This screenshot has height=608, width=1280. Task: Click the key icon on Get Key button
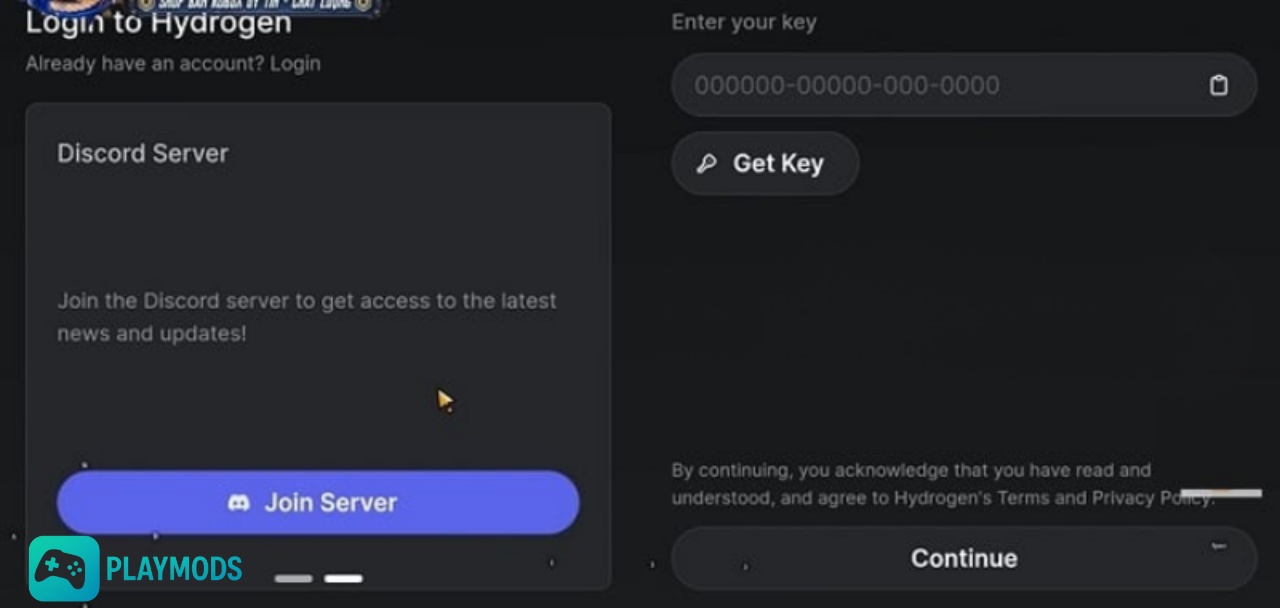pyautogui.click(x=706, y=163)
